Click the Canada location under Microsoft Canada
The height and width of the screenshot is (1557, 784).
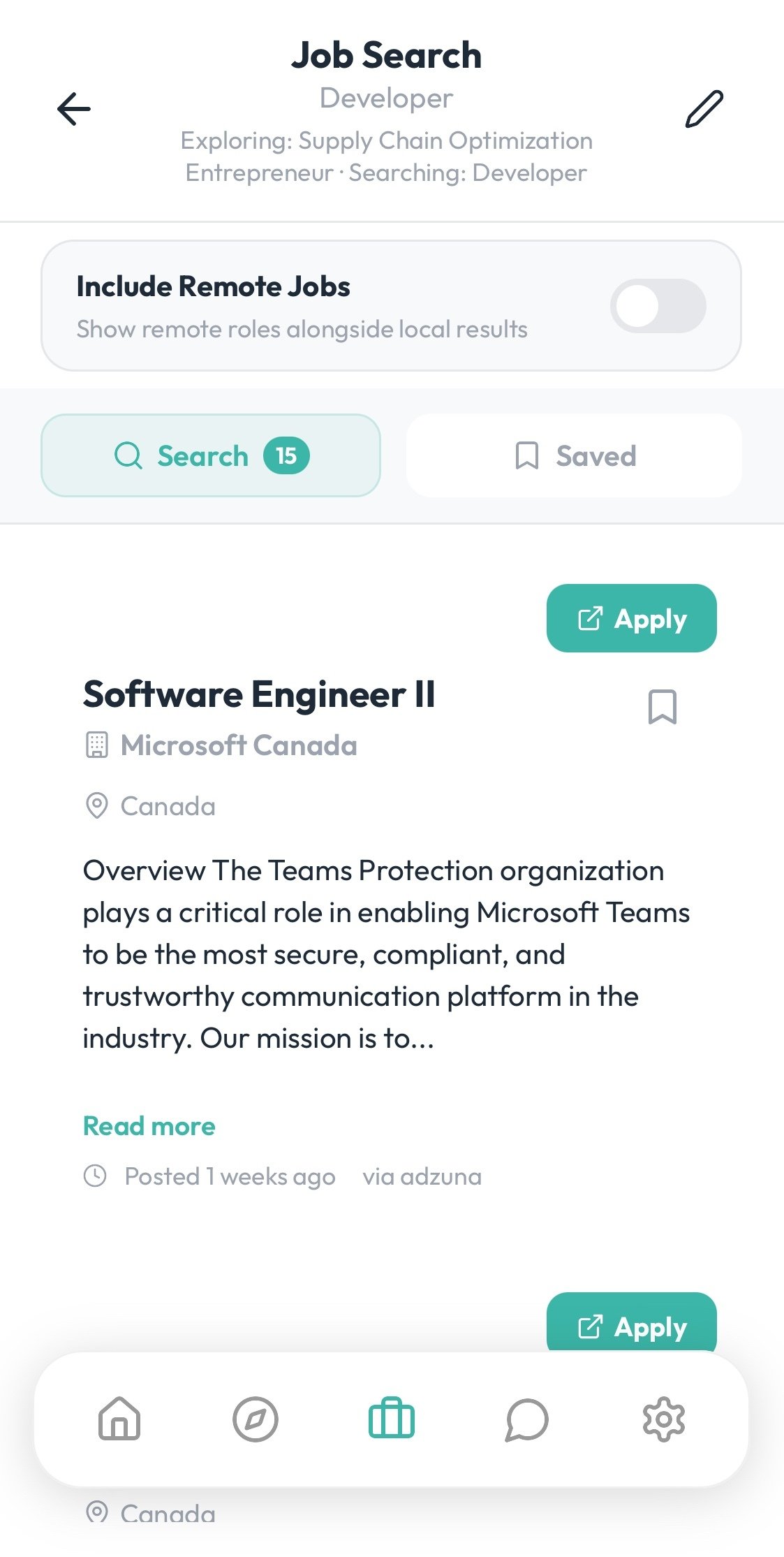(168, 806)
